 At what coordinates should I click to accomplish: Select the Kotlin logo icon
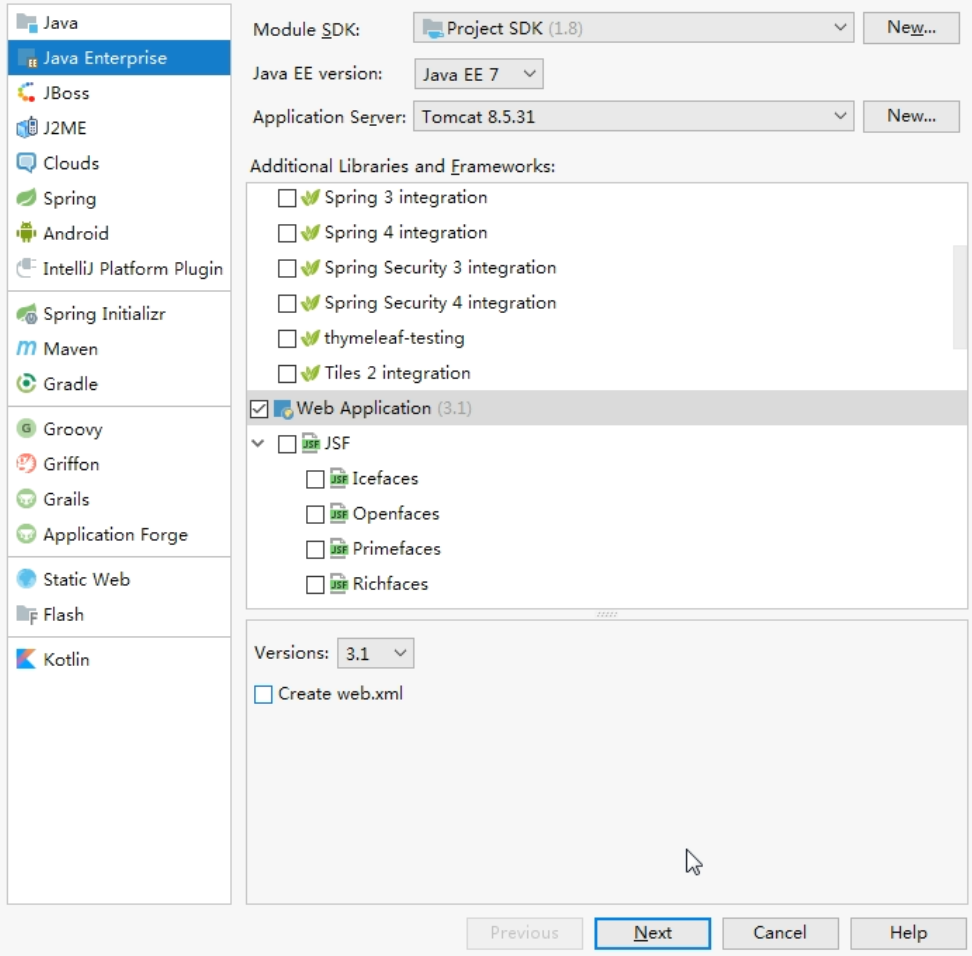[x=26, y=659]
